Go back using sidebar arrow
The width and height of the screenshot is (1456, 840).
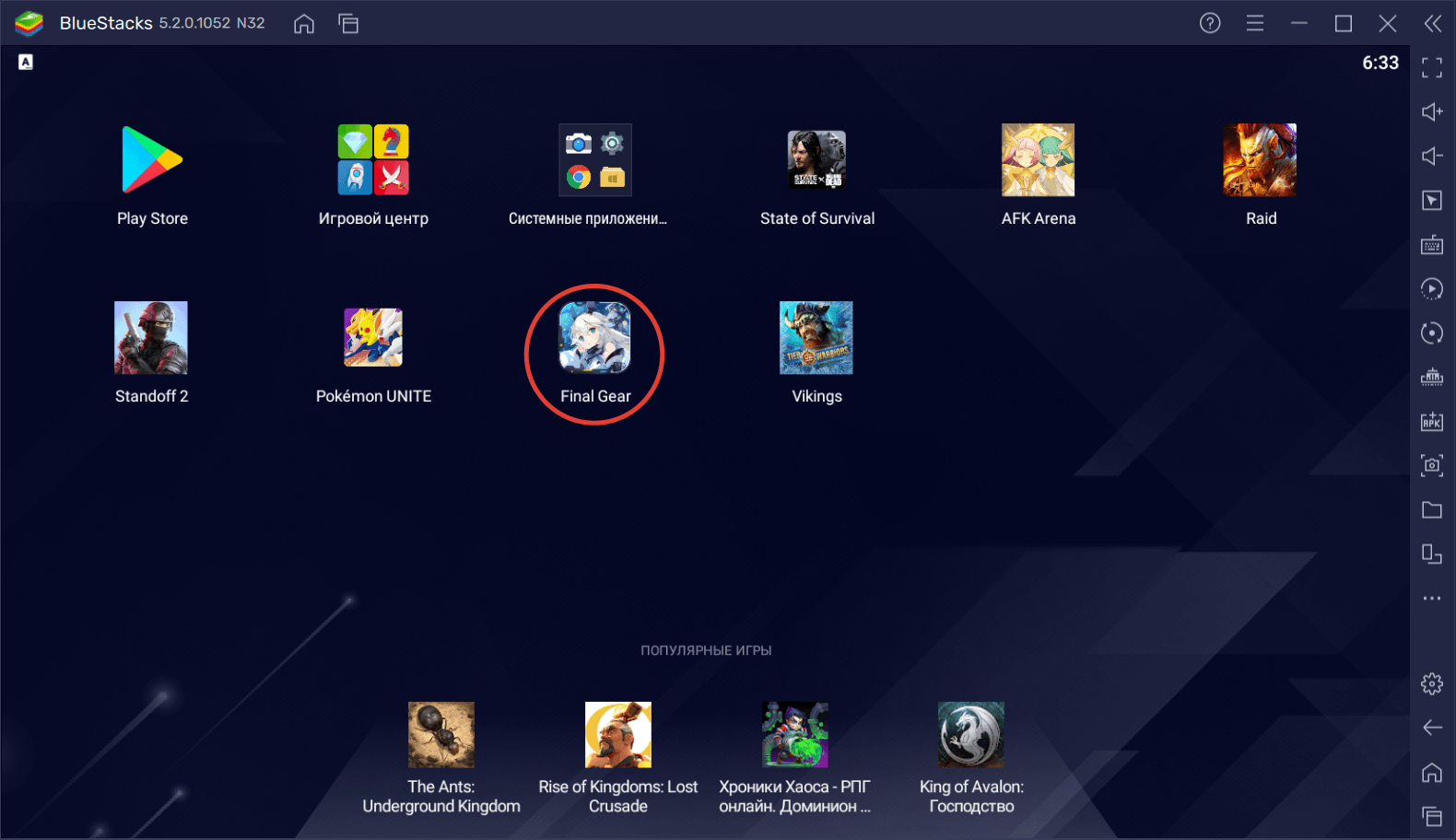[1432, 728]
